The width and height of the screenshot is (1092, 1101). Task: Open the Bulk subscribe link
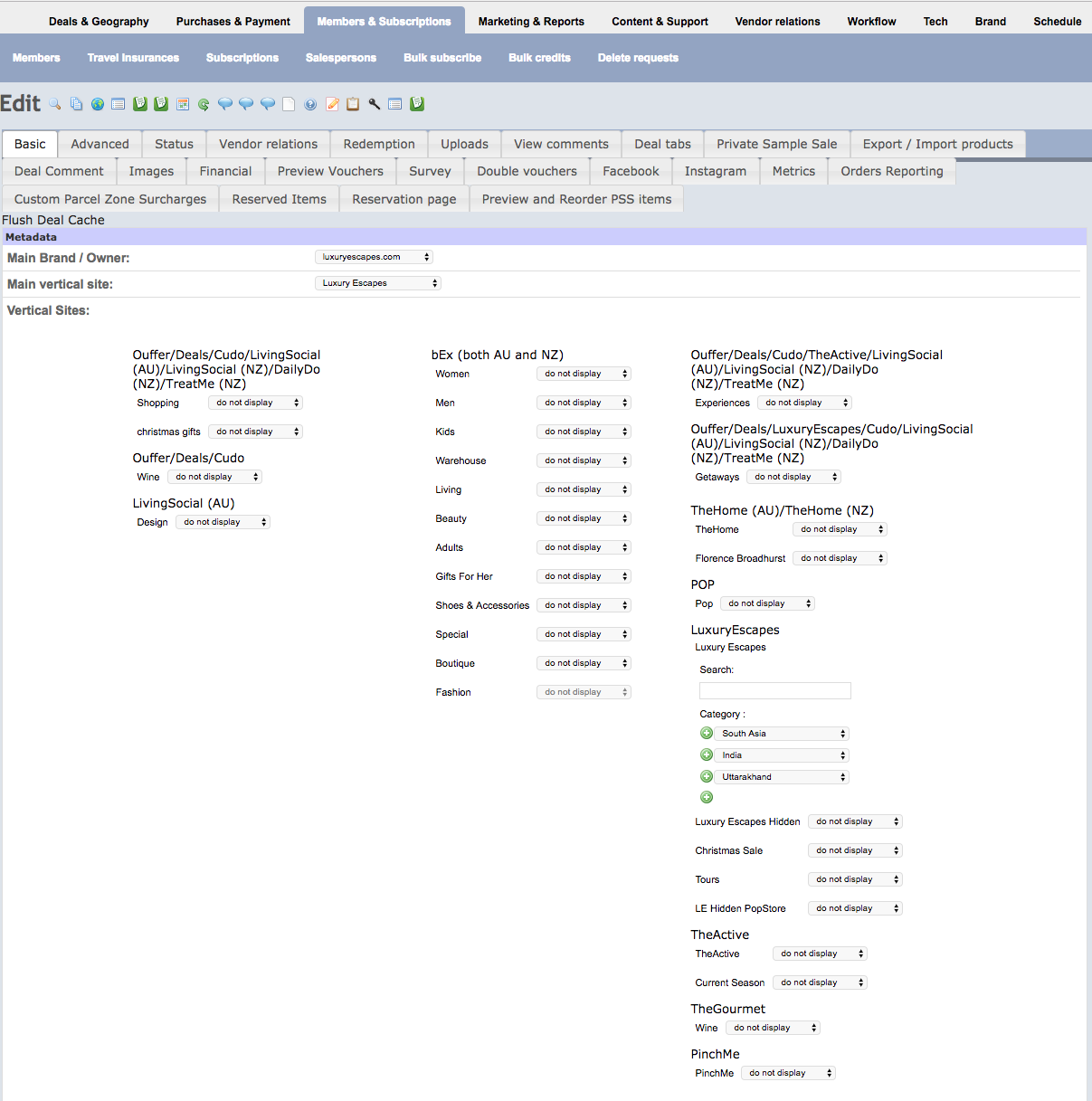click(442, 58)
